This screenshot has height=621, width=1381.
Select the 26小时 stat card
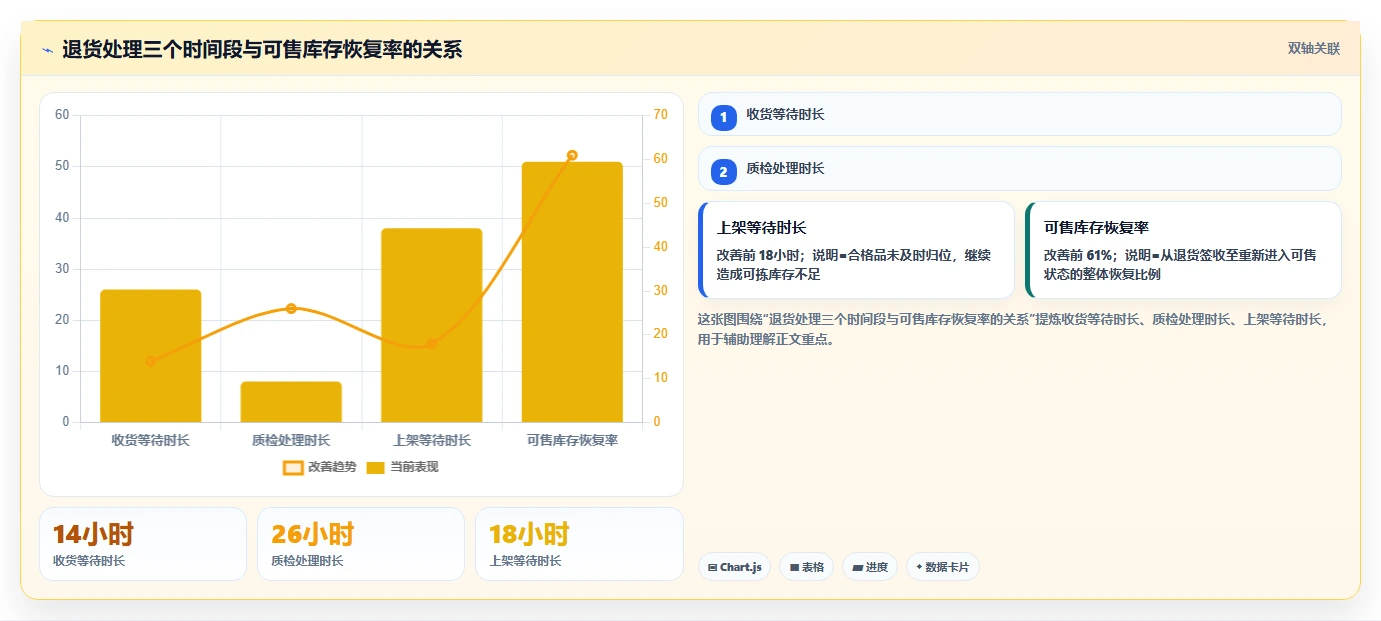click(361, 544)
